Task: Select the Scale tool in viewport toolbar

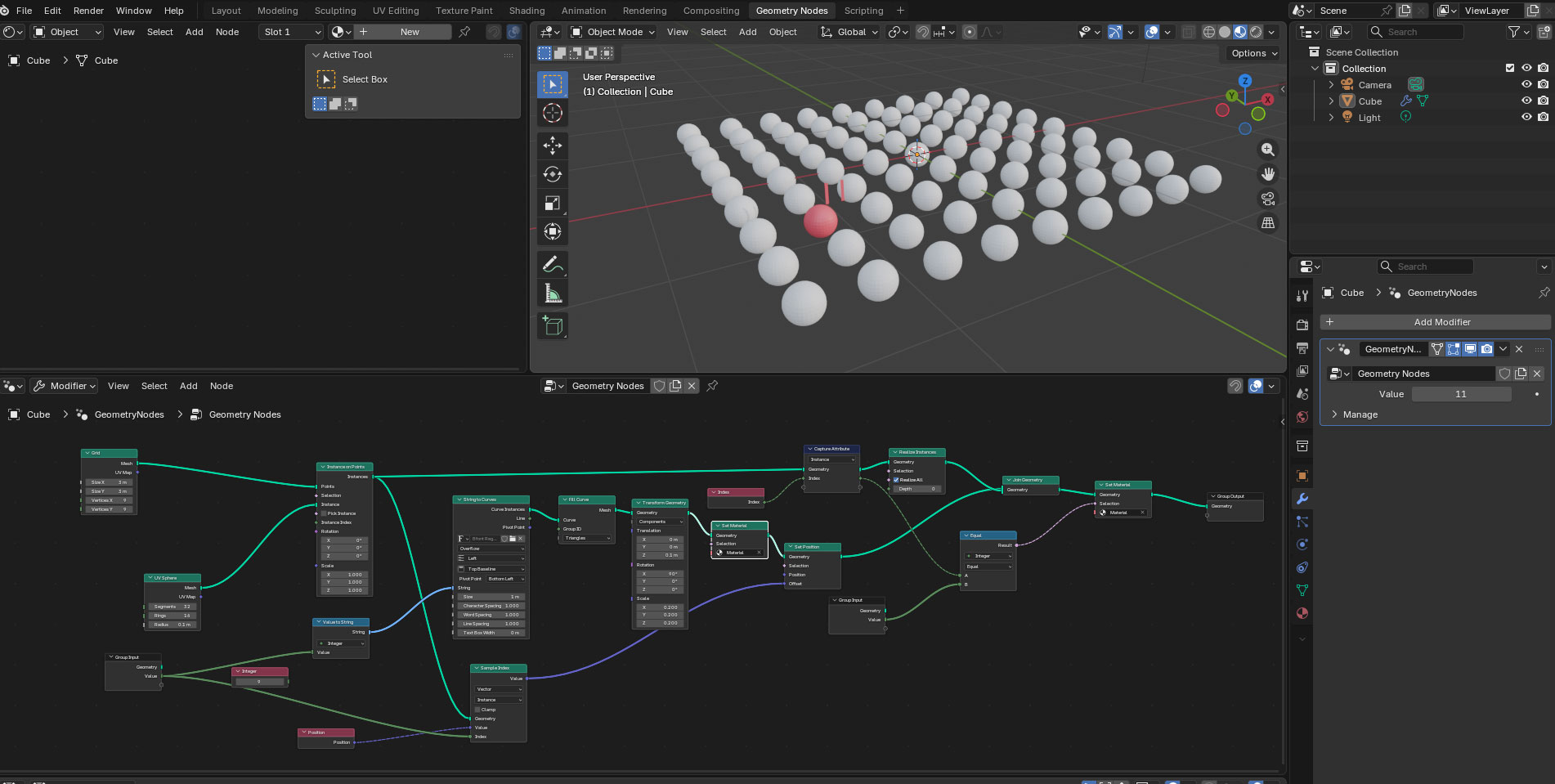Action: coord(553,204)
